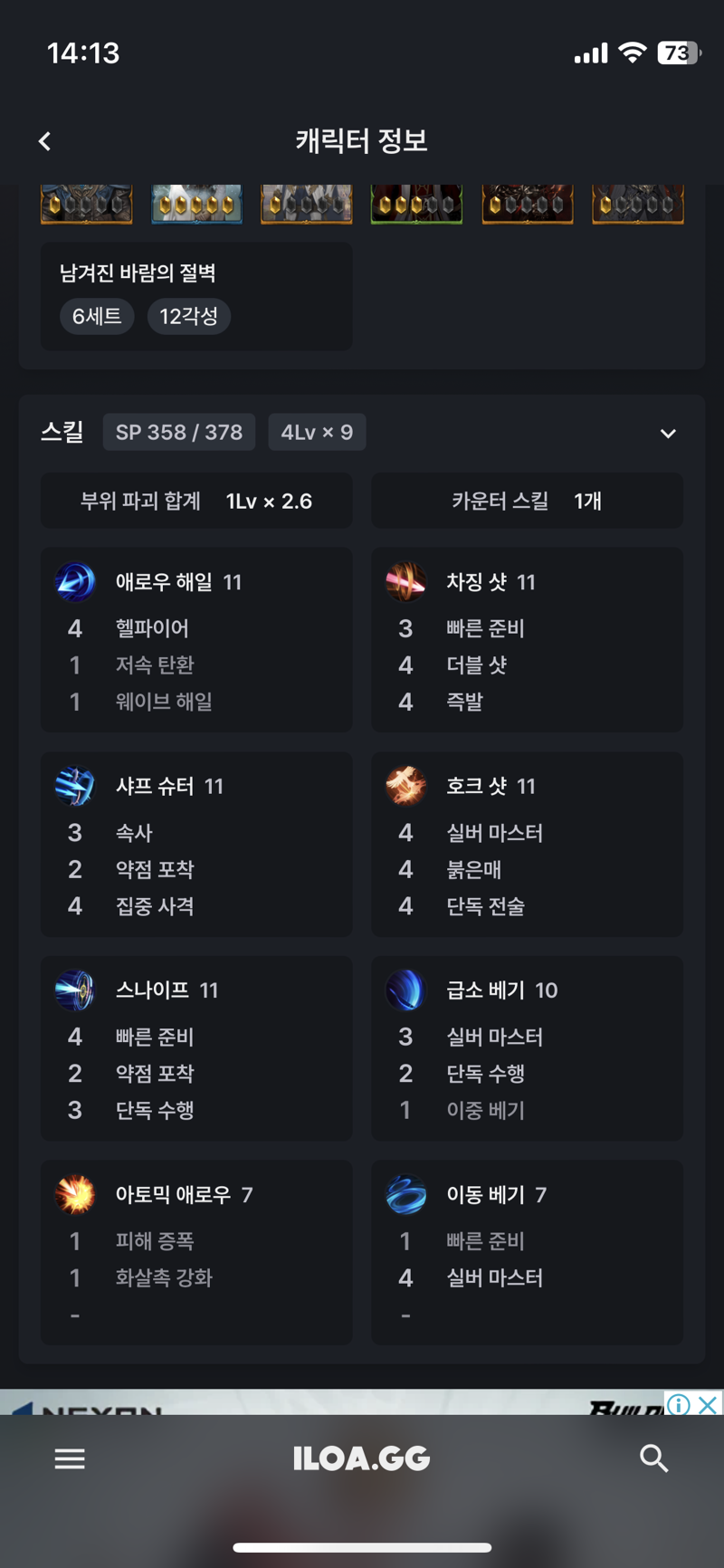Screen dimensions: 724x1568
Task: Collapse the 스킬 section with the chevron
Action: point(668,433)
